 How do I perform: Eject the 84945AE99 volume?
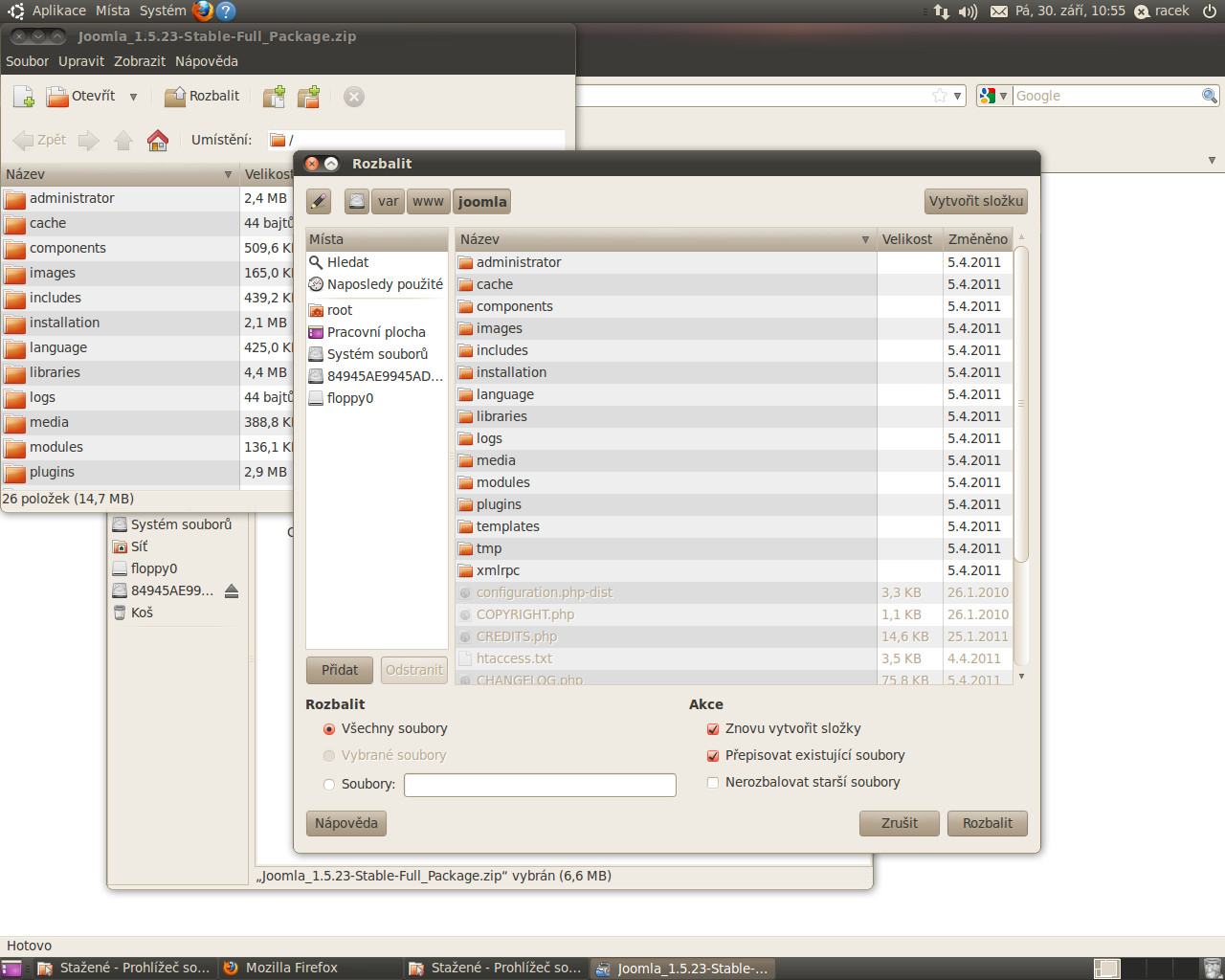(232, 591)
